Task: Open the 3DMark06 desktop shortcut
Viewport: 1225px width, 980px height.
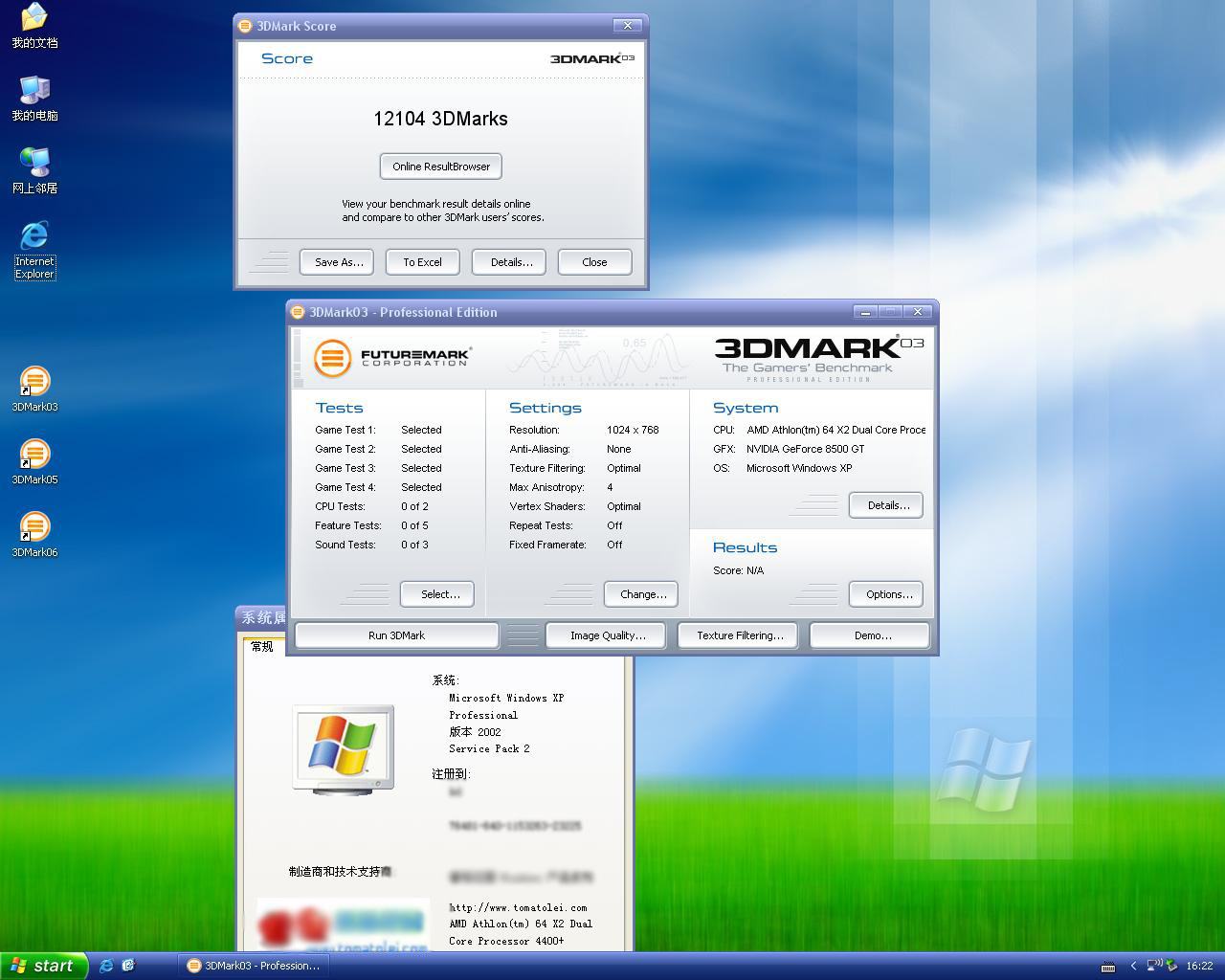Action: (x=34, y=528)
